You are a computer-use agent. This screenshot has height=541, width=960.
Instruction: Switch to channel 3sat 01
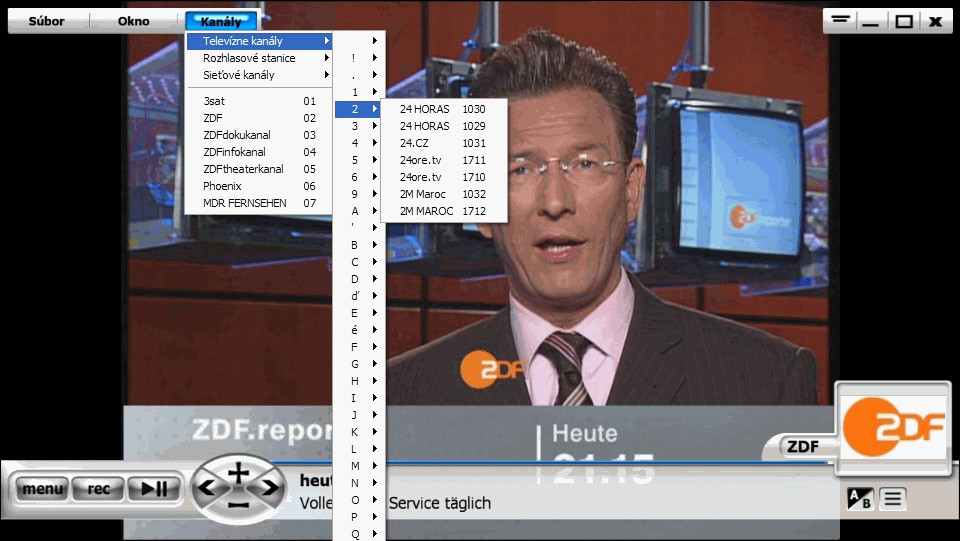(x=260, y=101)
